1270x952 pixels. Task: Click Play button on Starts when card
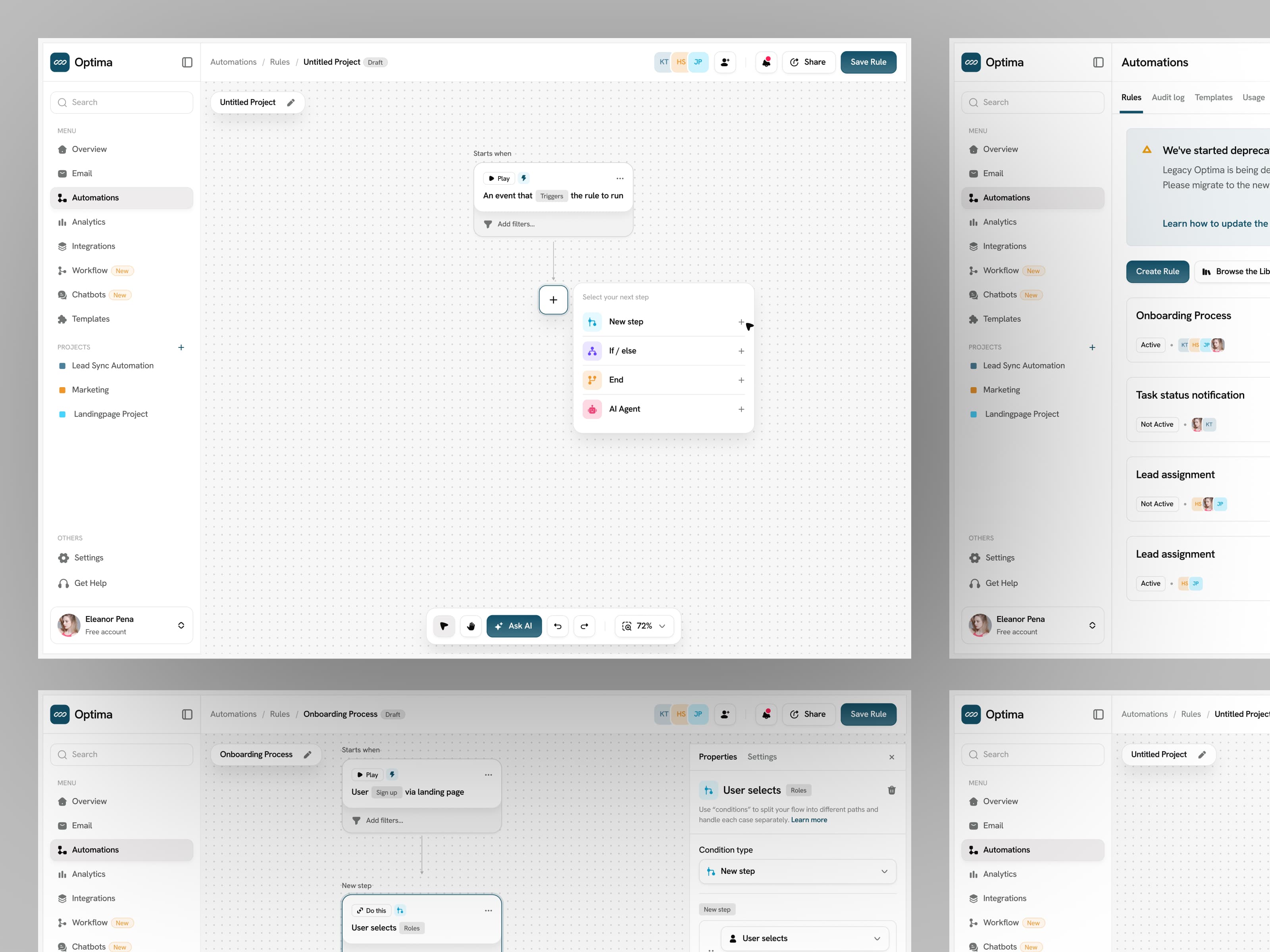(499, 178)
